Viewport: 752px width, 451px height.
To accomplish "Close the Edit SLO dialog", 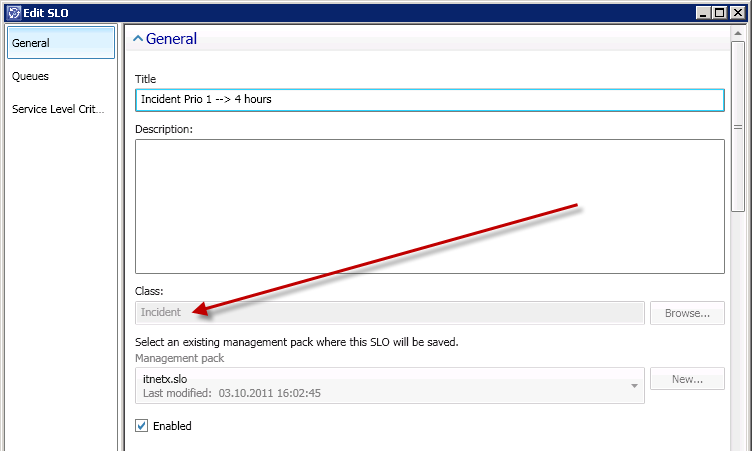I will click(x=738, y=11).
